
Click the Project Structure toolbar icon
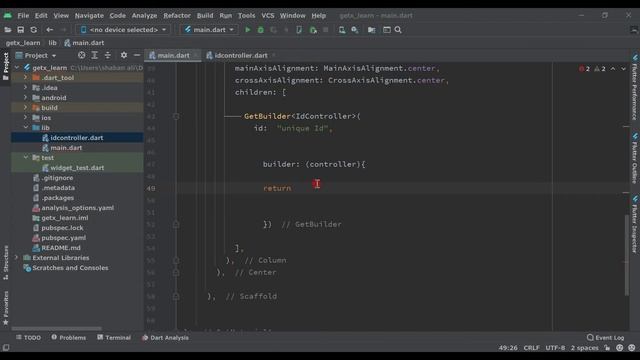coord(371,30)
